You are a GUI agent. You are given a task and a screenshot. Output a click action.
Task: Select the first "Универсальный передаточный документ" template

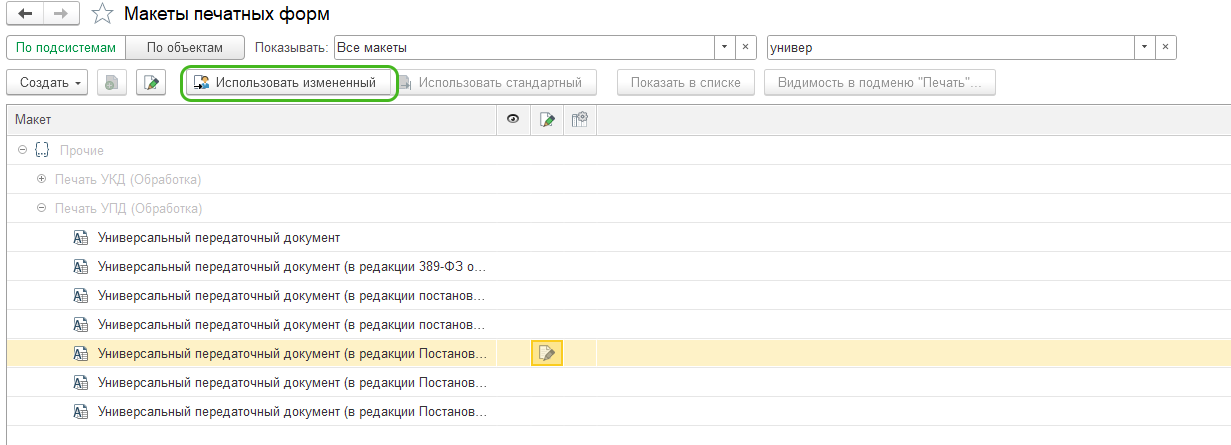(x=219, y=238)
